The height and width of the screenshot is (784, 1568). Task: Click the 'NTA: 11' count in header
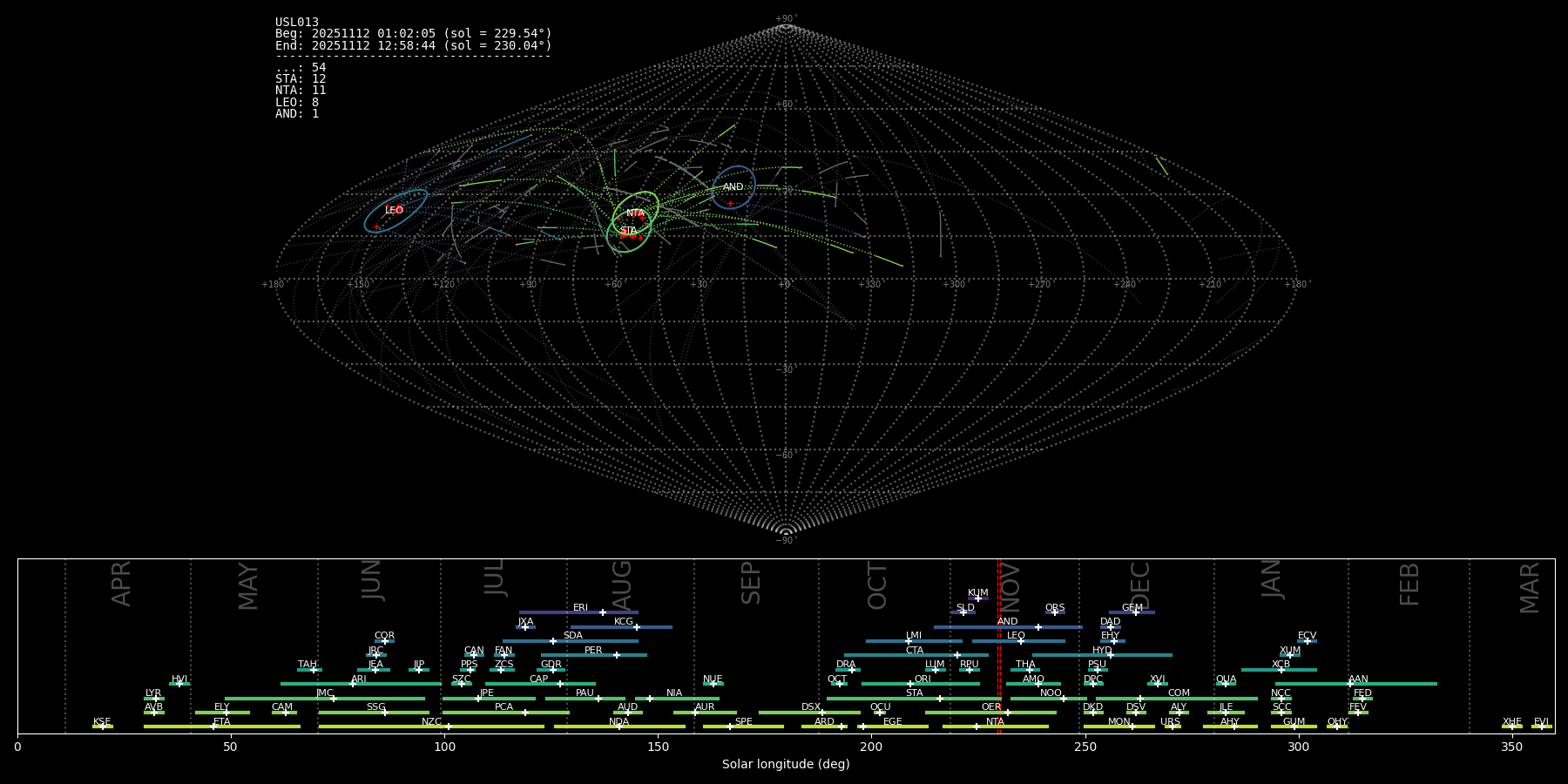click(301, 91)
